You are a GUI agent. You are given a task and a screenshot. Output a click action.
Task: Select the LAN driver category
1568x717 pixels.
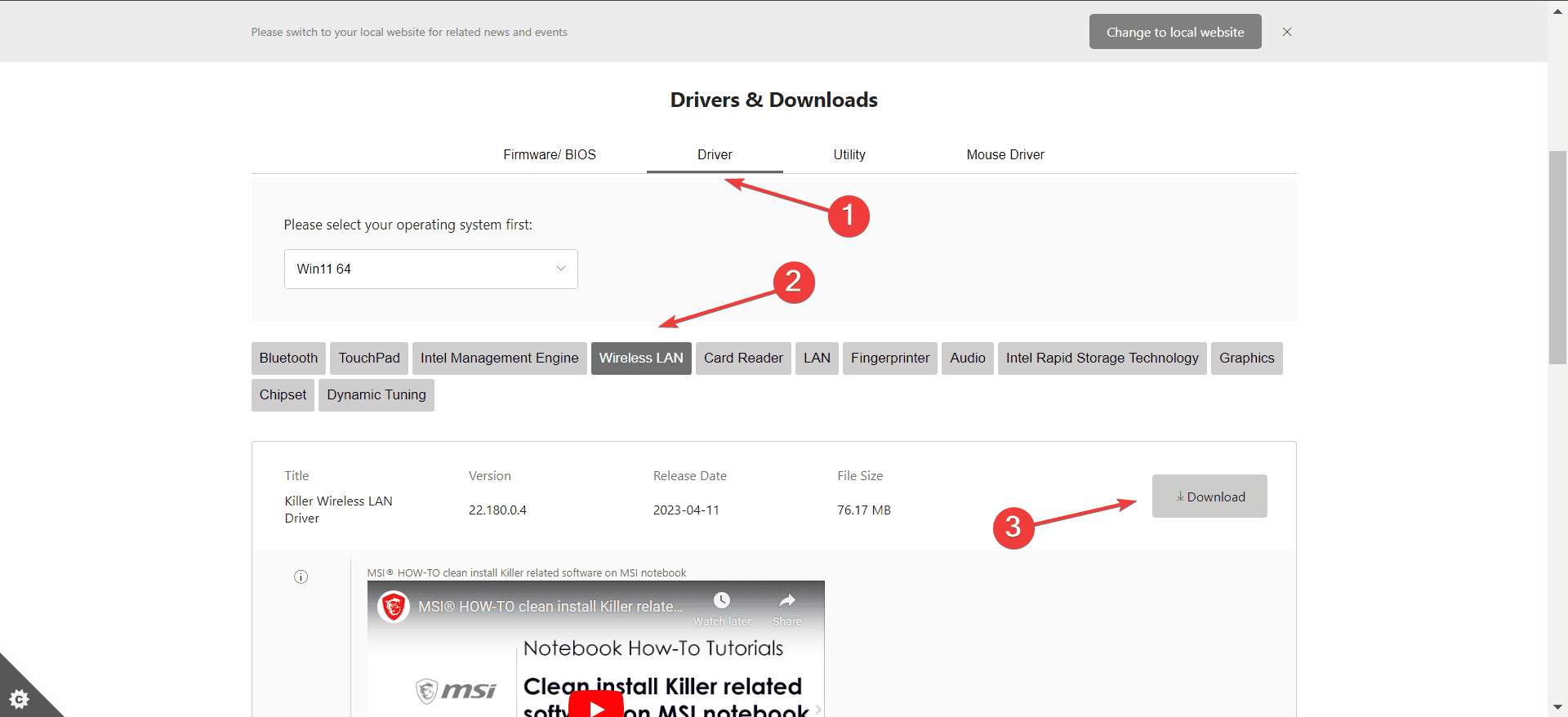(817, 358)
